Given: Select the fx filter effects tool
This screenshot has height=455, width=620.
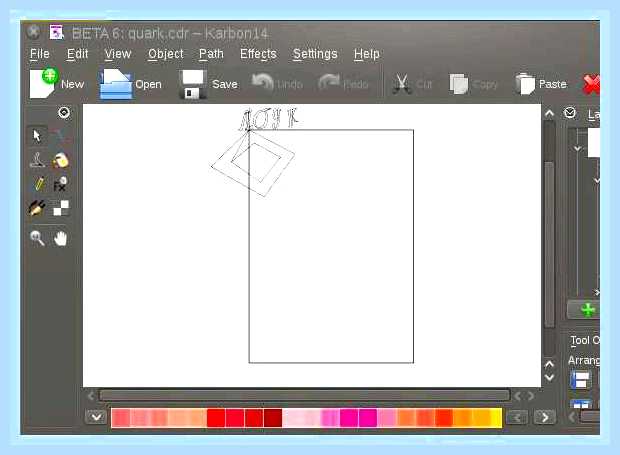Looking at the screenshot, I should pyautogui.click(x=60, y=184).
